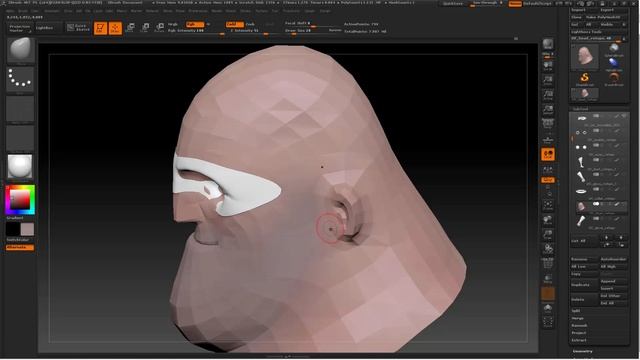Viewport: 640px width, 360px height.
Task: Pick a hue in the color picker
Action: pos(20,200)
